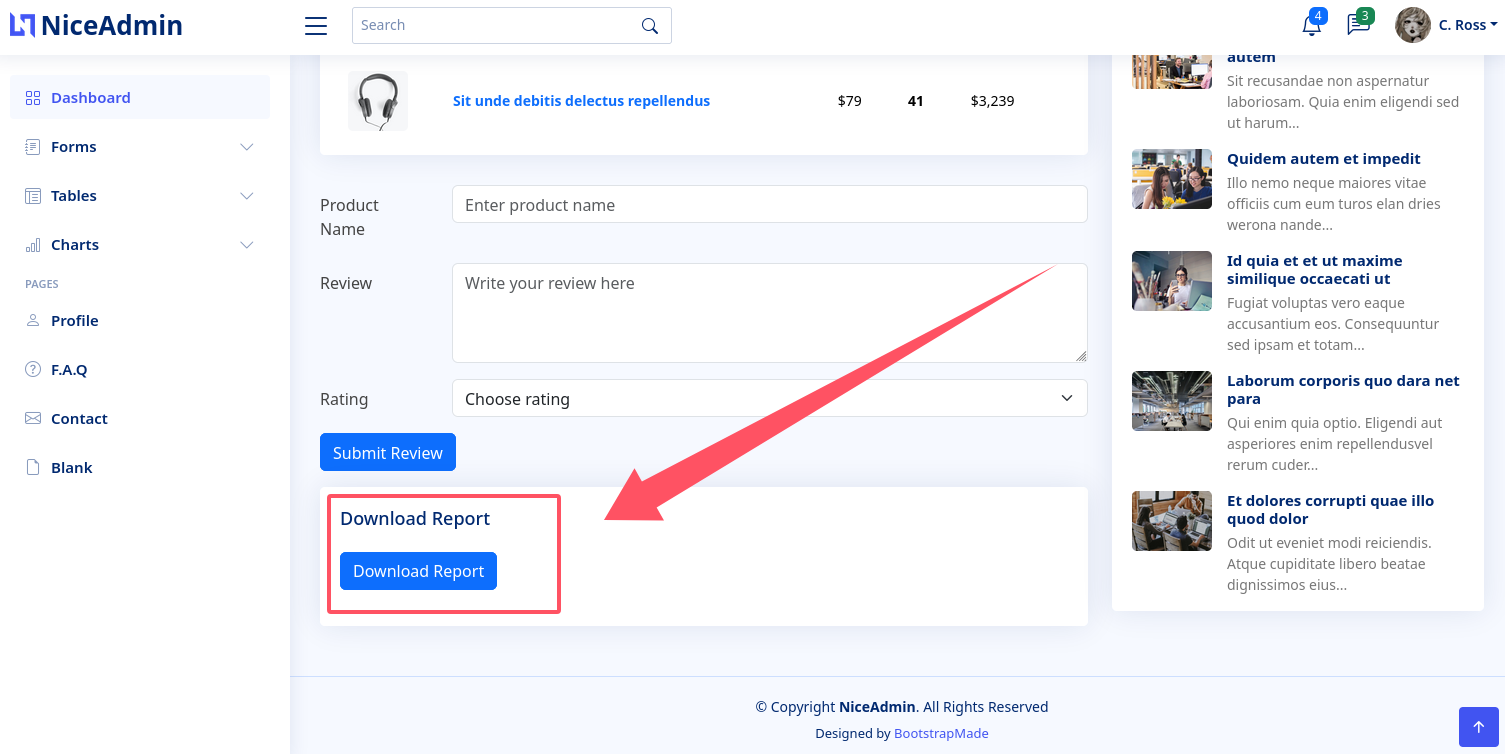The width and height of the screenshot is (1505, 754).
Task: Go to the Profile page
Action: click(75, 321)
